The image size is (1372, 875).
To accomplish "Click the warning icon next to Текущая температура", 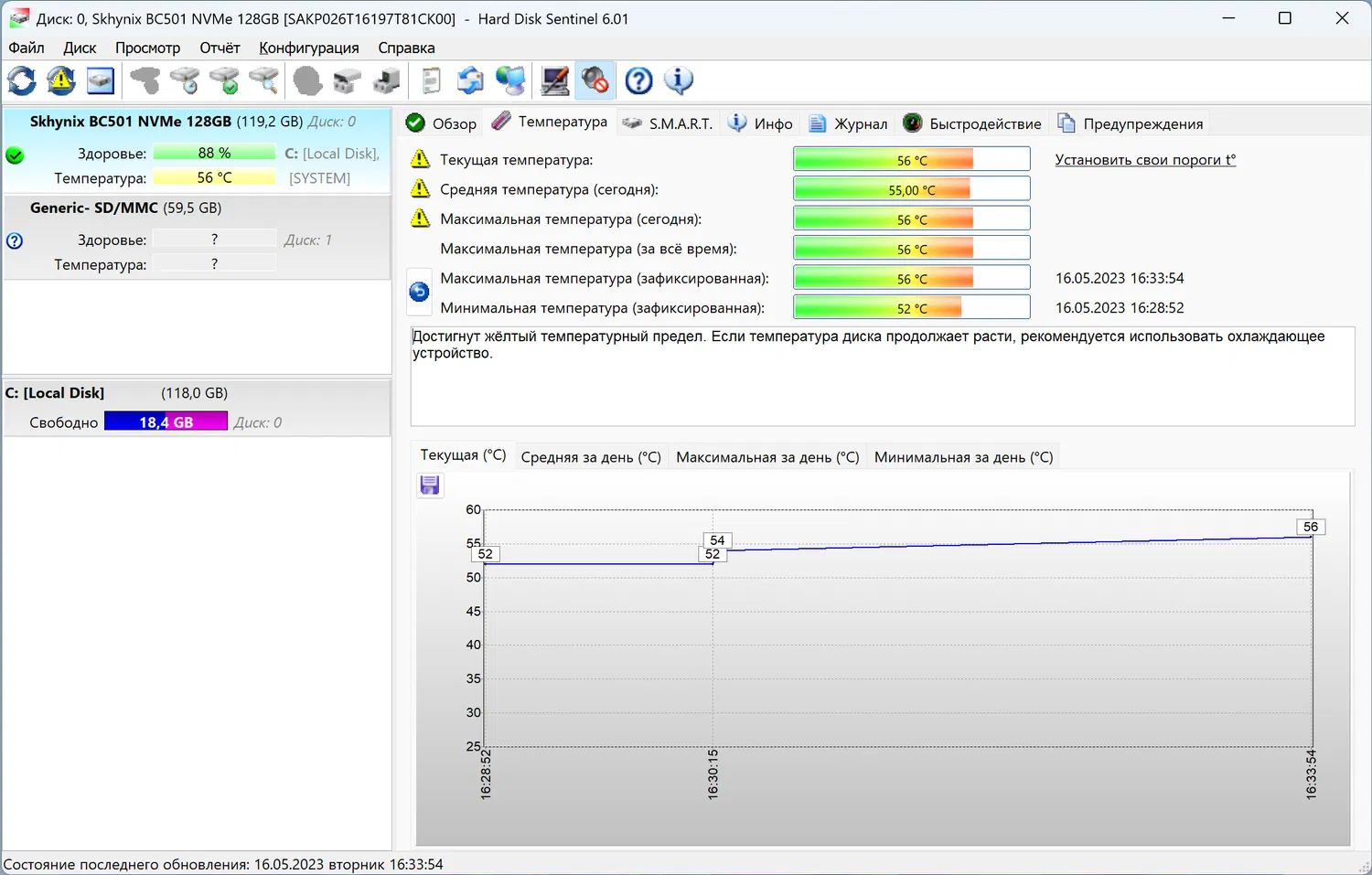I will pyautogui.click(x=420, y=159).
